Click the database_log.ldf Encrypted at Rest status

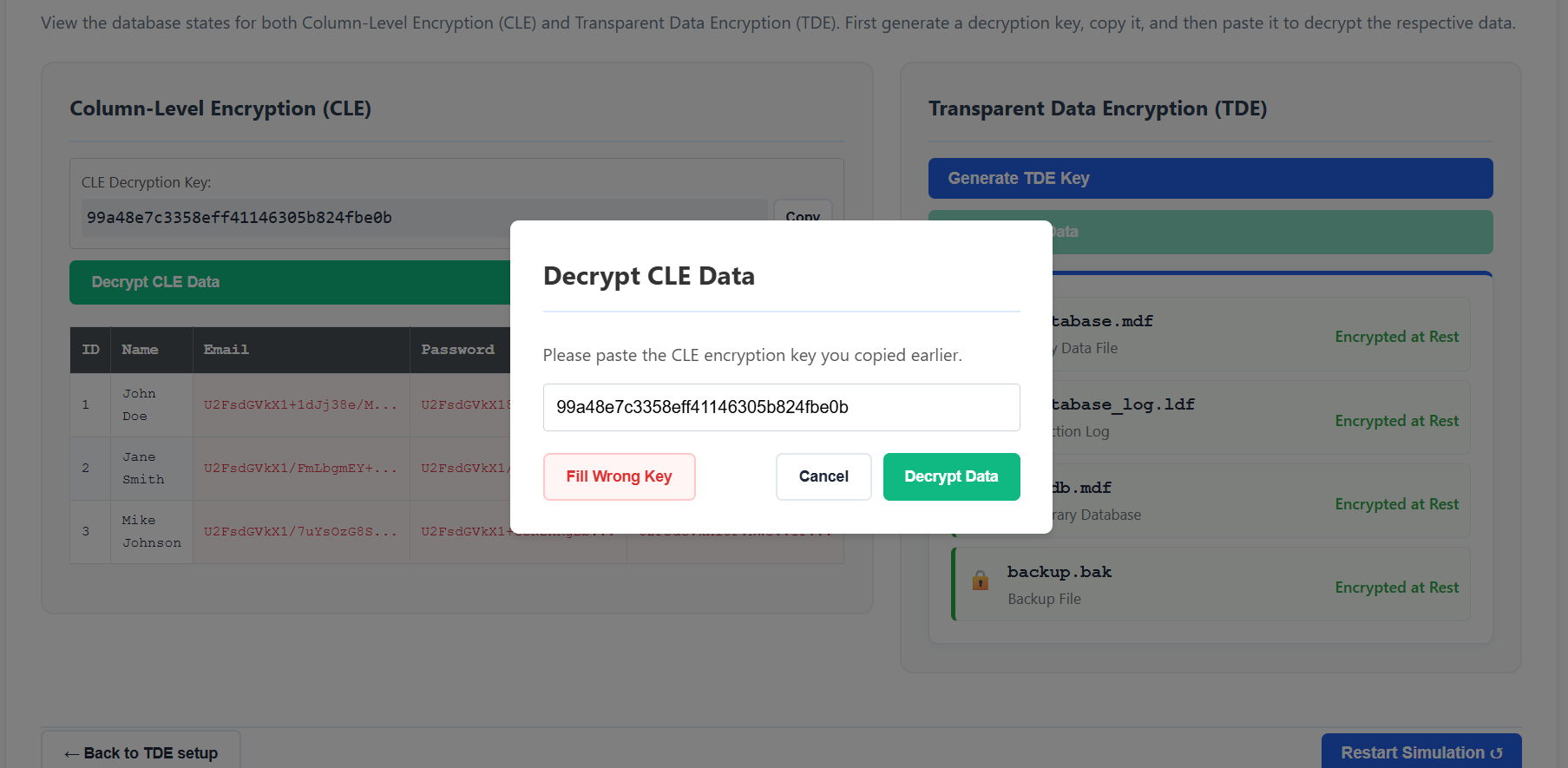click(1396, 421)
